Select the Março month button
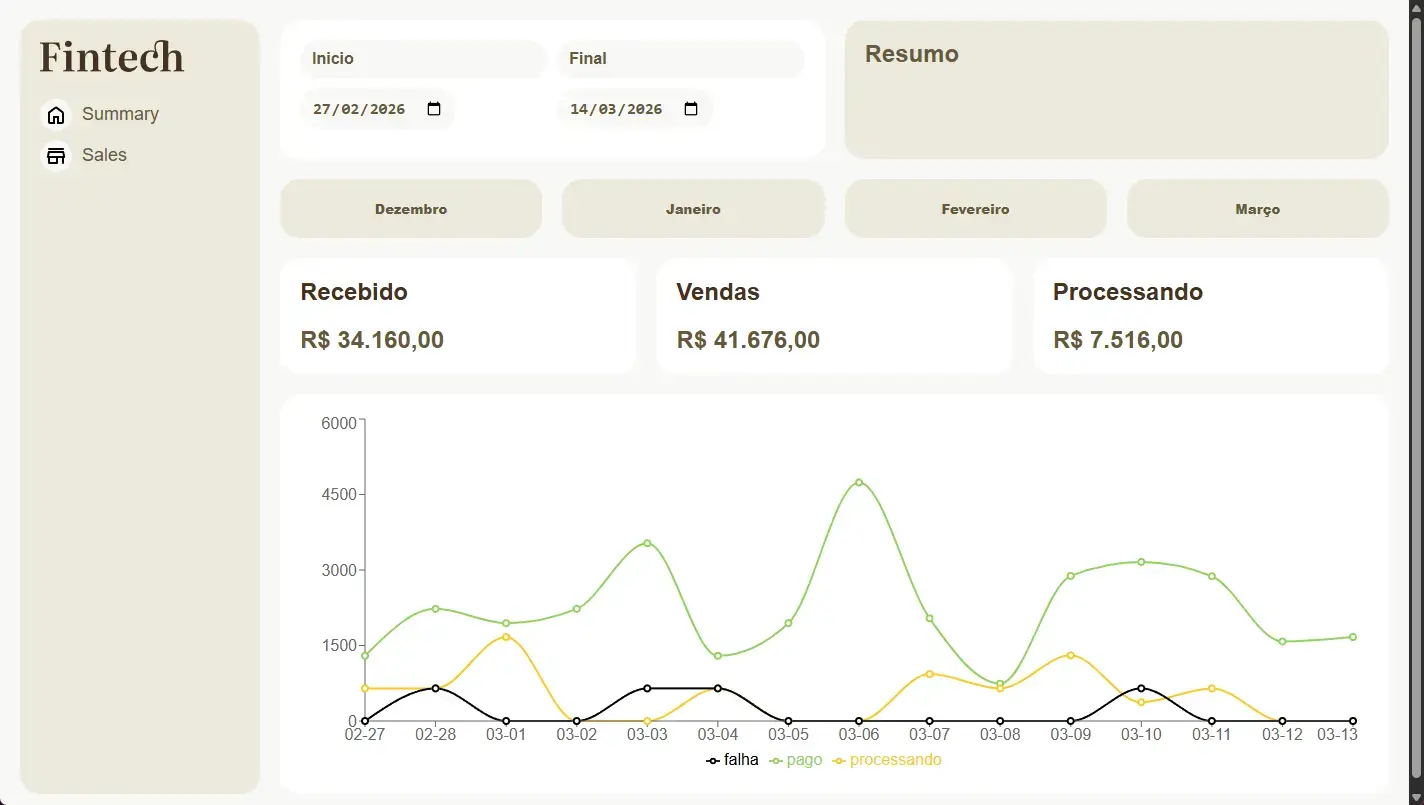 1257,209
